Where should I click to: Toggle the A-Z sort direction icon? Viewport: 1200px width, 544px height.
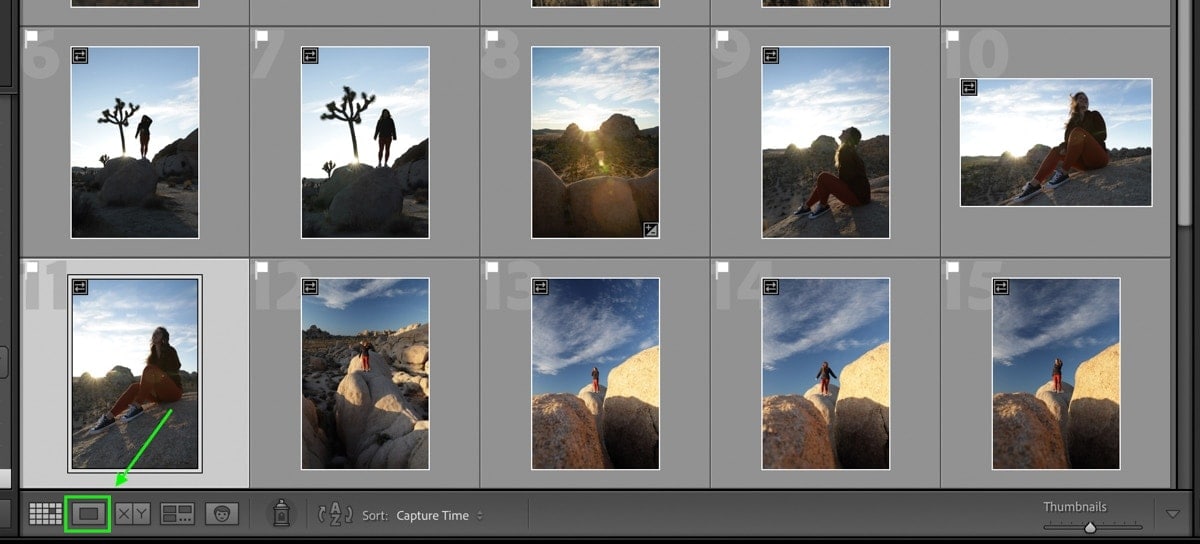335,514
